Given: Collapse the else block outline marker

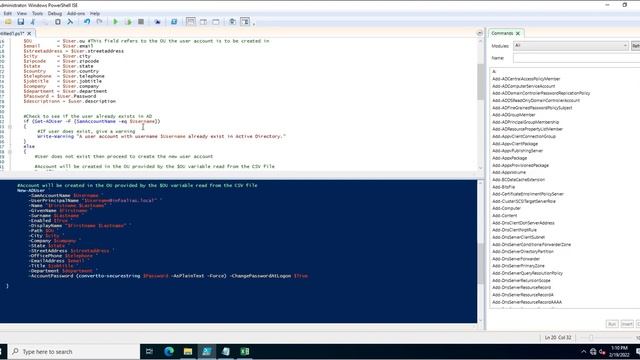Looking at the screenshot, I should tap(10, 151).
